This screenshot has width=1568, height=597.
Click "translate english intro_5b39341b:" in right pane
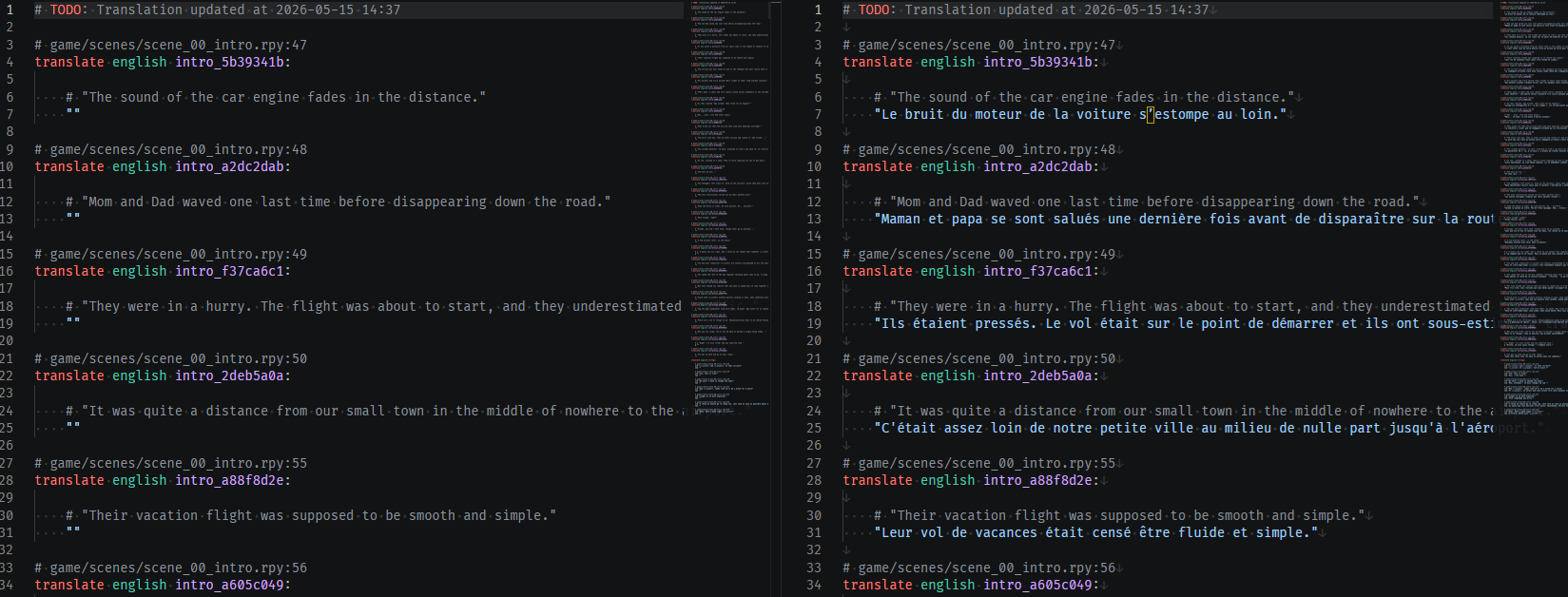pos(971,62)
